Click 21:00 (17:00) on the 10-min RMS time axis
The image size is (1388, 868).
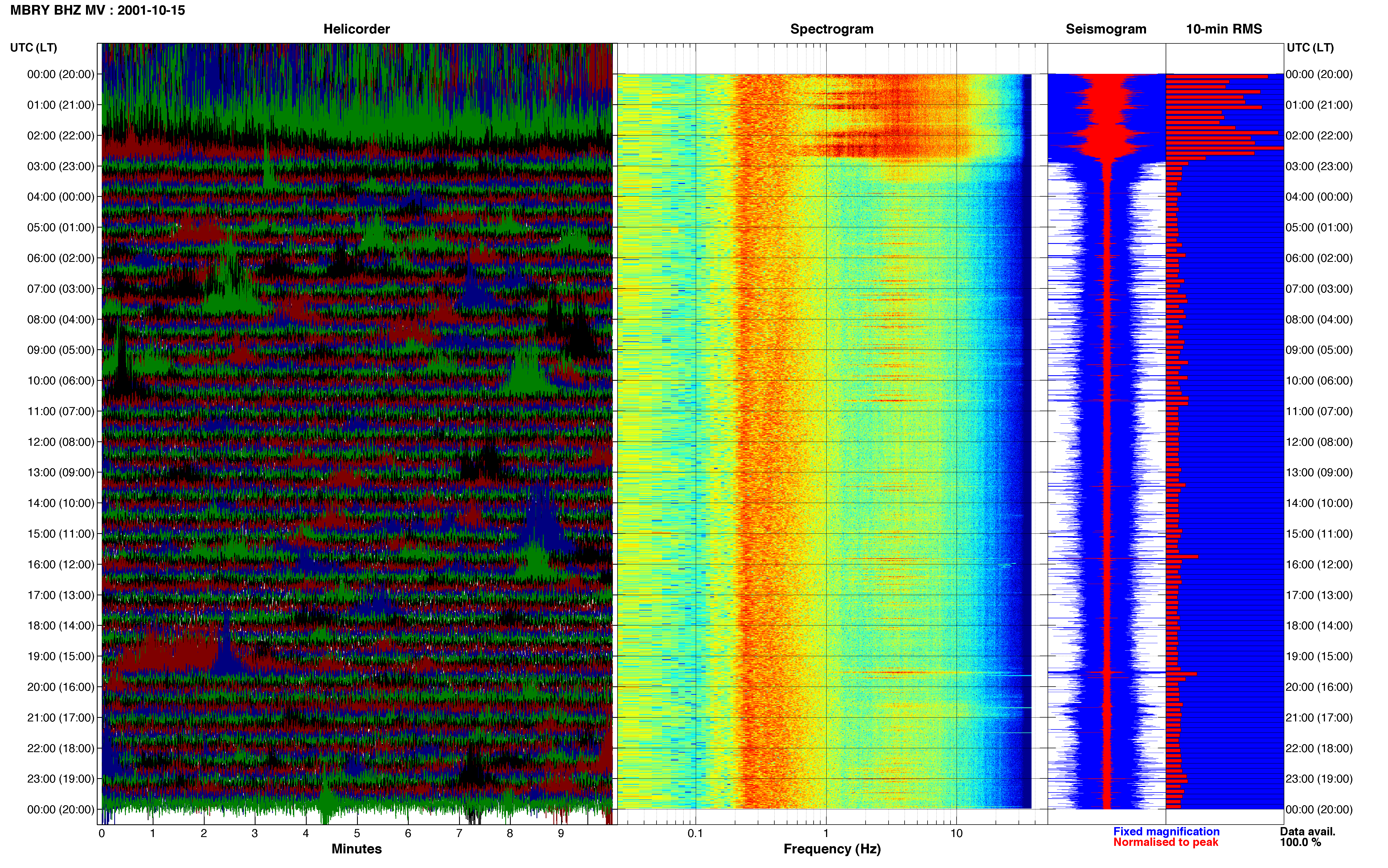coord(1319,718)
